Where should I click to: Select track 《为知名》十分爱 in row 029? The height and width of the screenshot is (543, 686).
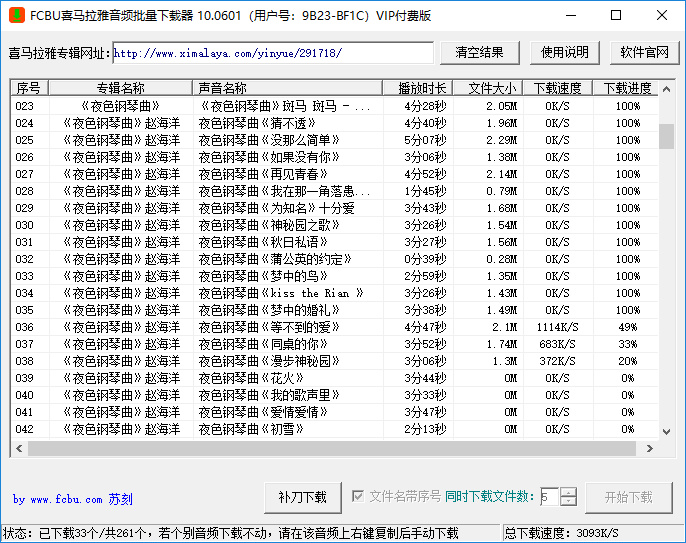[x=276, y=208]
